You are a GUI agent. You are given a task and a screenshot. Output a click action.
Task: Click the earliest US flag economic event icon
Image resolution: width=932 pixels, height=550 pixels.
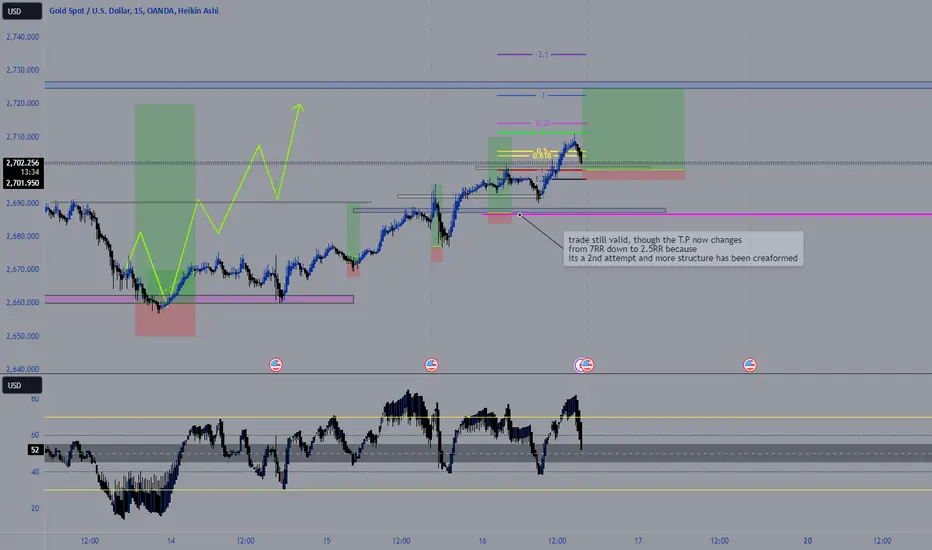[x=276, y=364]
